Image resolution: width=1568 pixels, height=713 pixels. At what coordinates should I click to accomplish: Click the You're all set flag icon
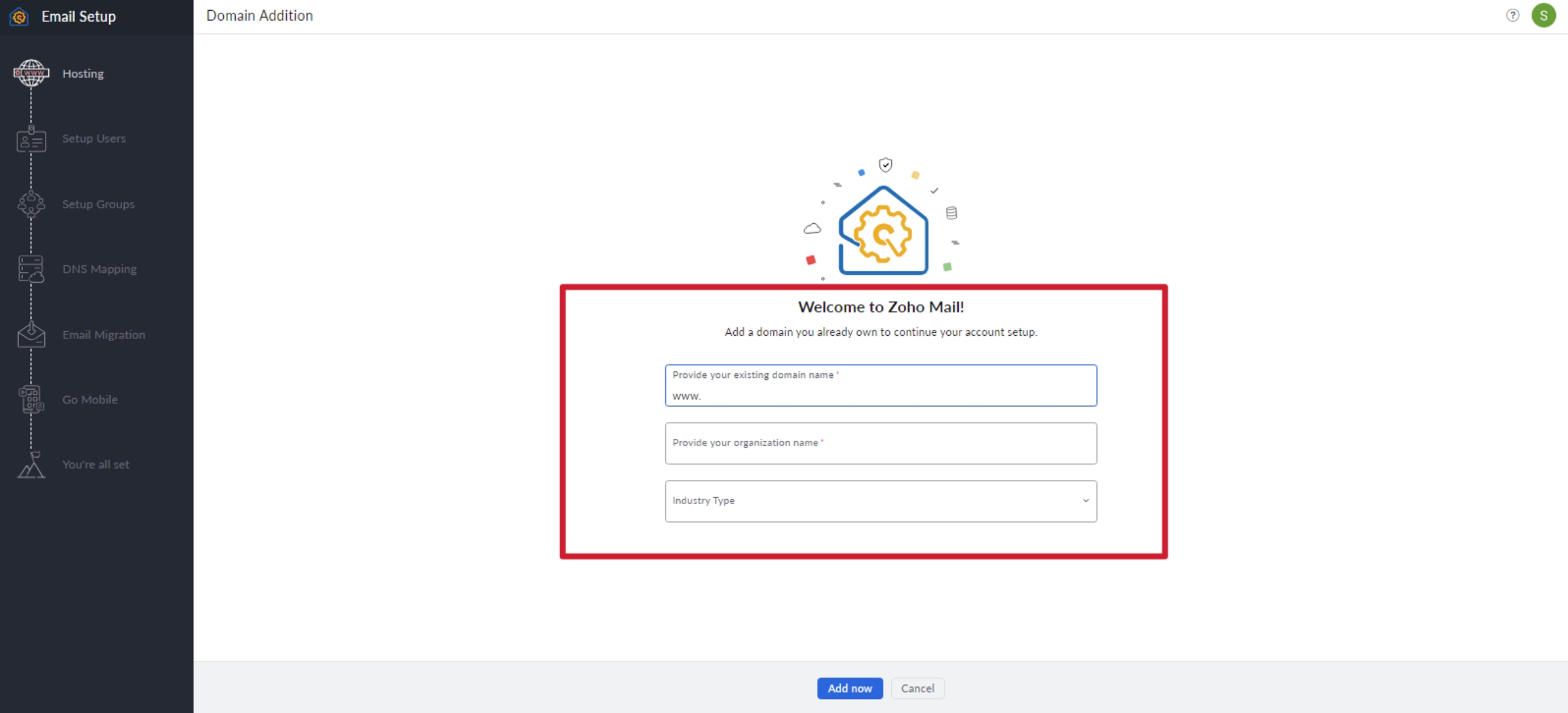click(31, 464)
